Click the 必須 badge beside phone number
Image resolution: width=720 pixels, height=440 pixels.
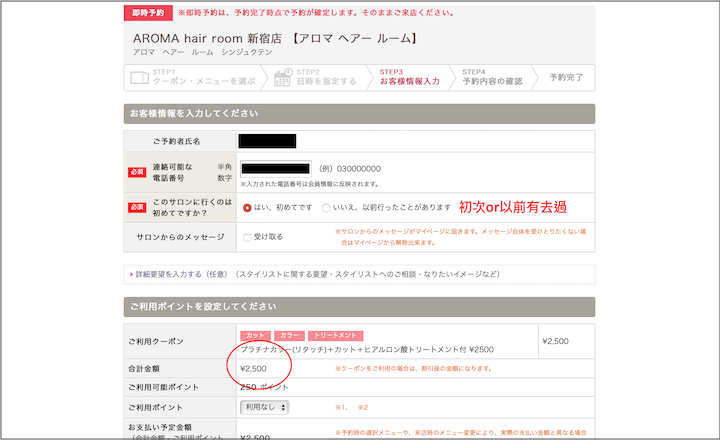coord(137,172)
